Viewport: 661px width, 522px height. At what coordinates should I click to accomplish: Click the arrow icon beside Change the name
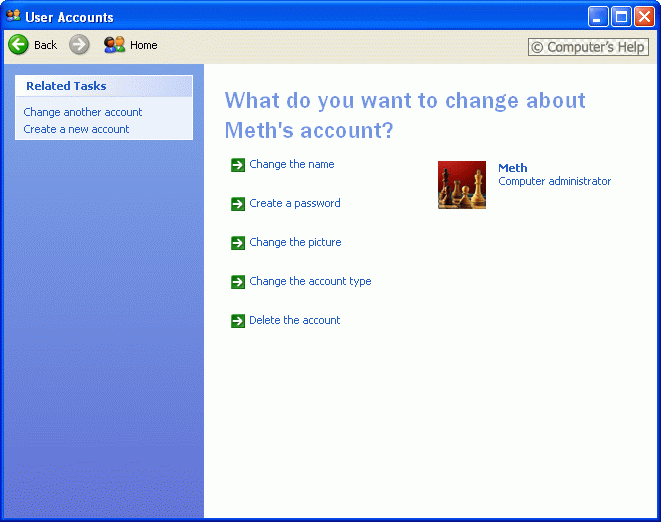click(238, 165)
